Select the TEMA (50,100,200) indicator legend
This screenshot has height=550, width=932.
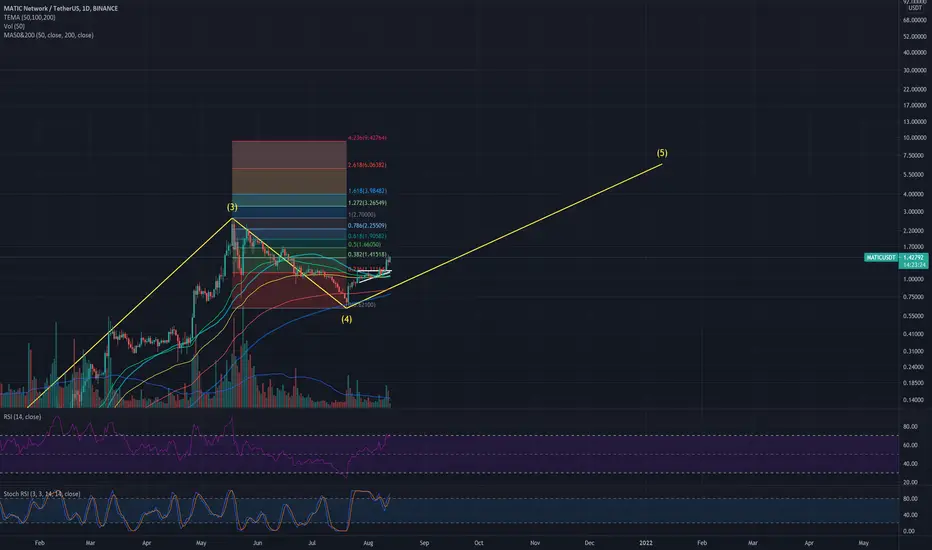tap(29, 17)
